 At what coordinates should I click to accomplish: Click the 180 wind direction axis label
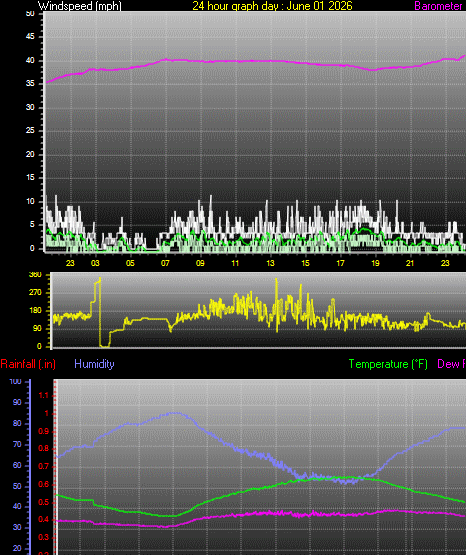point(35,311)
